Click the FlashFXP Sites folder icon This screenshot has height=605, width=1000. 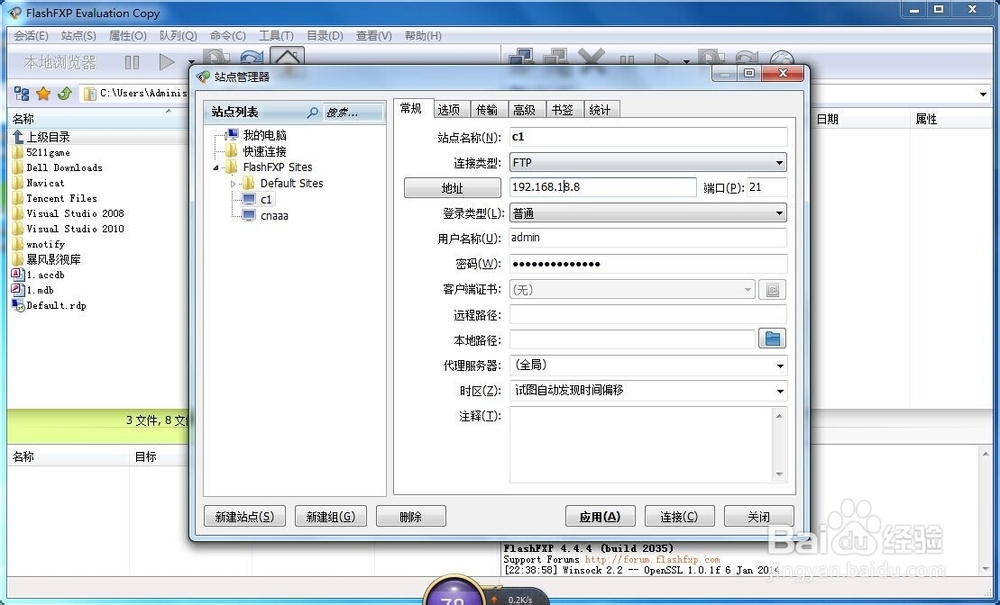(231, 167)
